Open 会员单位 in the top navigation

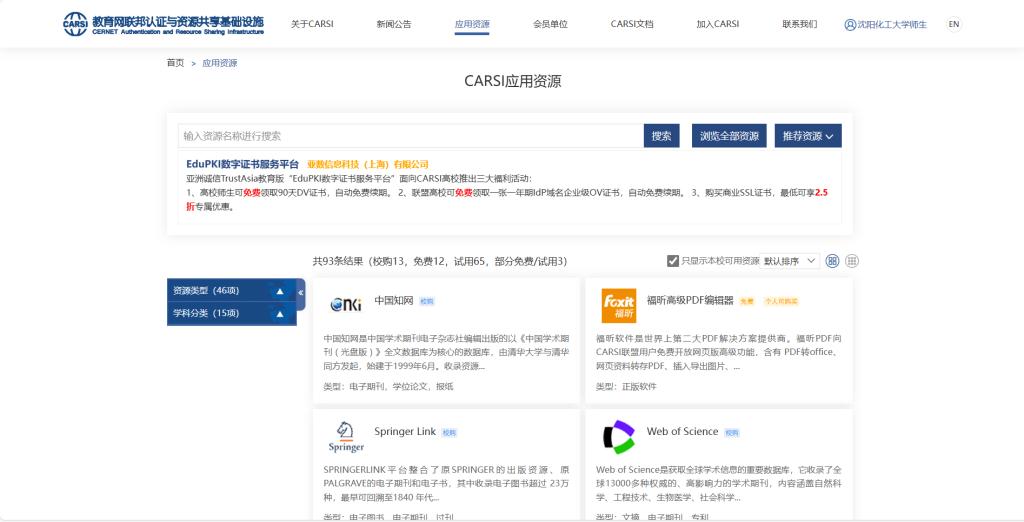pyautogui.click(x=550, y=24)
